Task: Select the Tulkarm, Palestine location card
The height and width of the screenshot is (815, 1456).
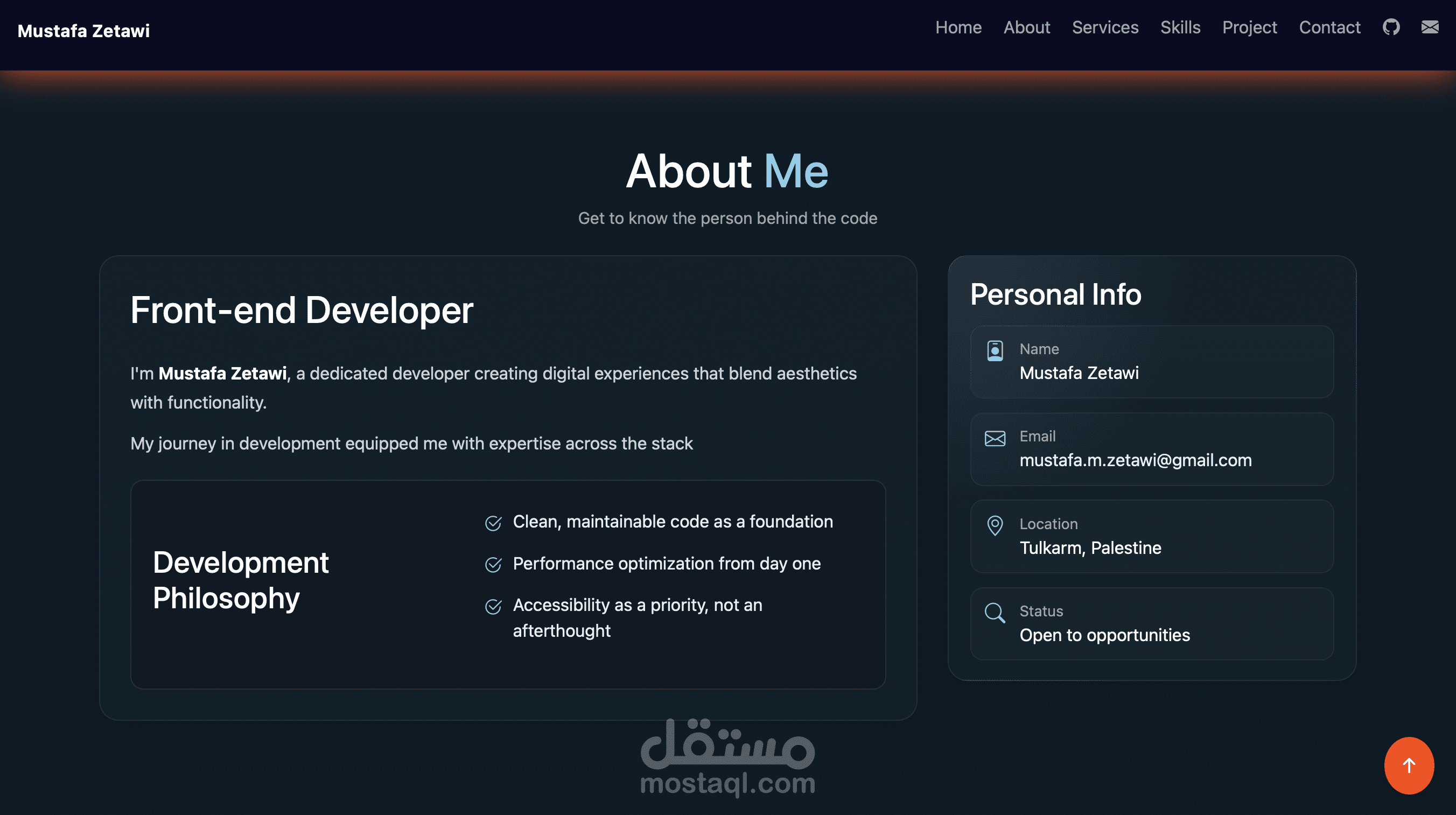Action: click(1151, 537)
